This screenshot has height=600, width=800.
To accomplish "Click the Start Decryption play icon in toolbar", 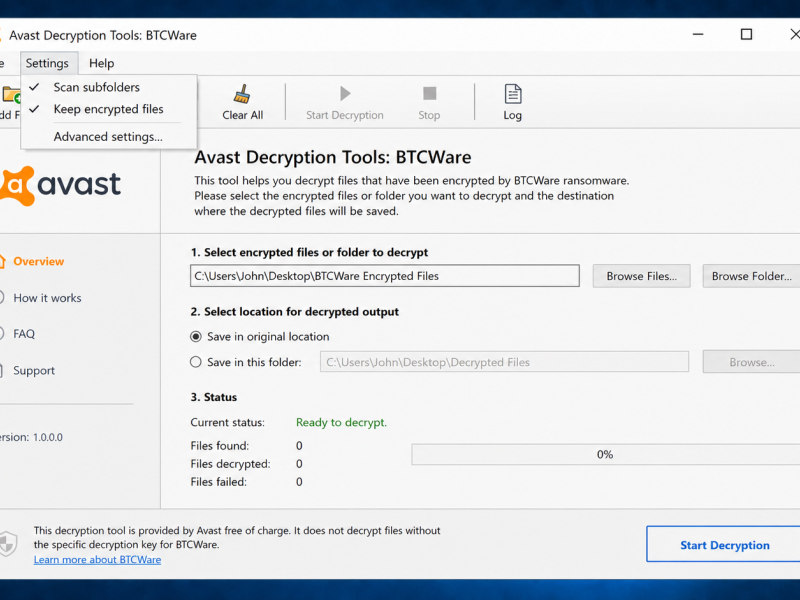I will click(x=345, y=93).
